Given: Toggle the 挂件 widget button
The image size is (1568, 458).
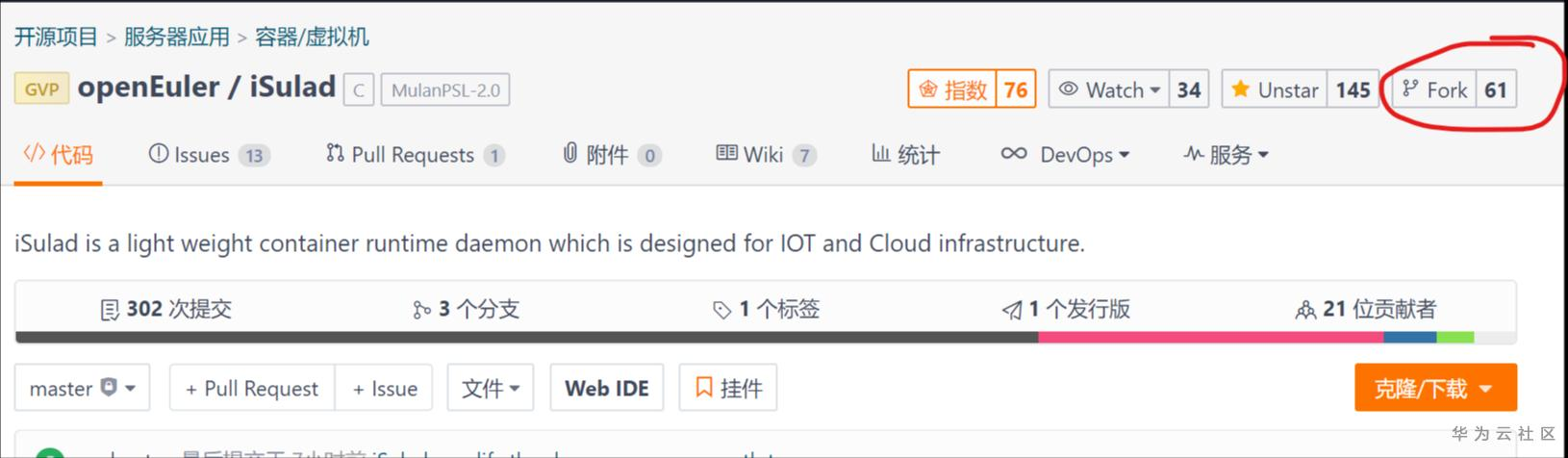Looking at the screenshot, I should tap(728, 388).
